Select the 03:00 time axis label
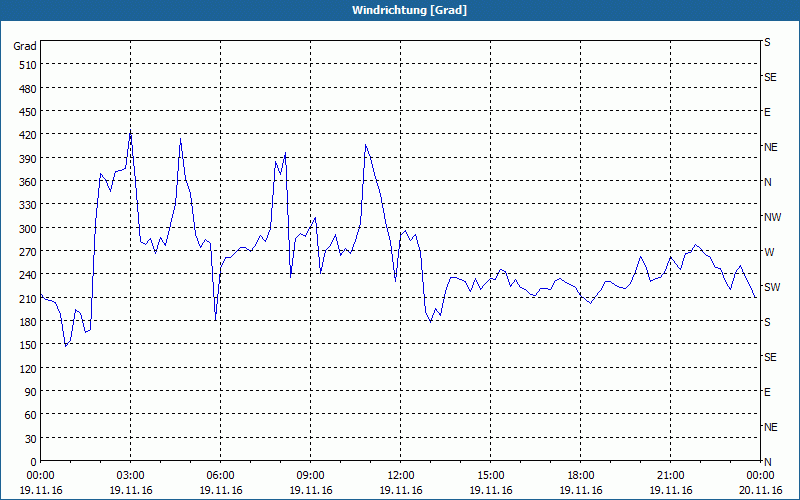The width and height of the screenshot is (800, 500). 130,475
